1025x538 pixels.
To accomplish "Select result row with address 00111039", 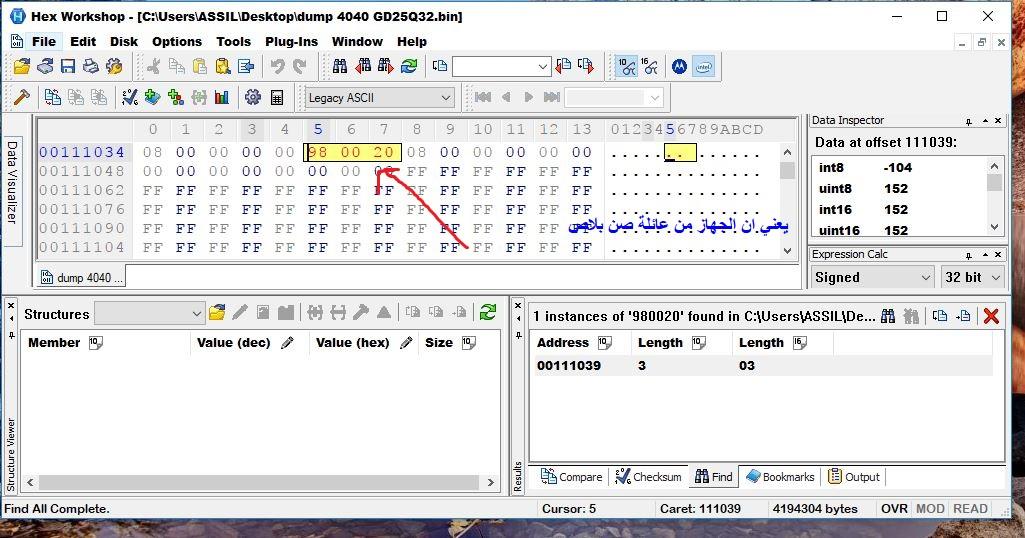I will pyautogui.click(x=762, y=365).
